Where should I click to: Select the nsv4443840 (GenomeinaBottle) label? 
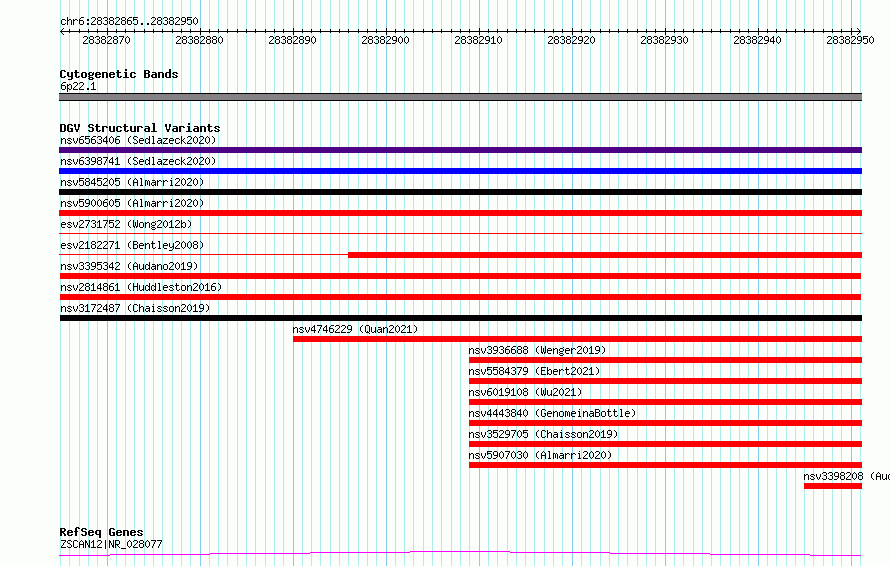tap(552, 413)
